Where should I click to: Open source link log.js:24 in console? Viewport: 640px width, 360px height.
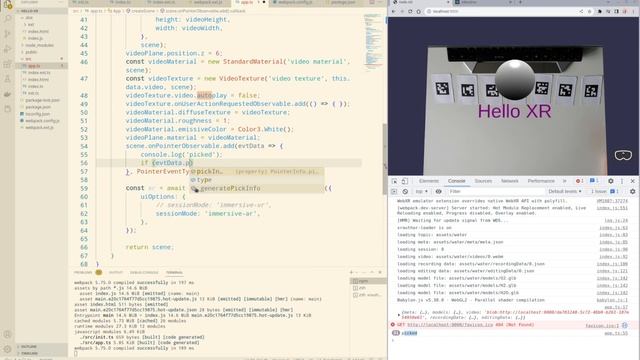point(616,220)
